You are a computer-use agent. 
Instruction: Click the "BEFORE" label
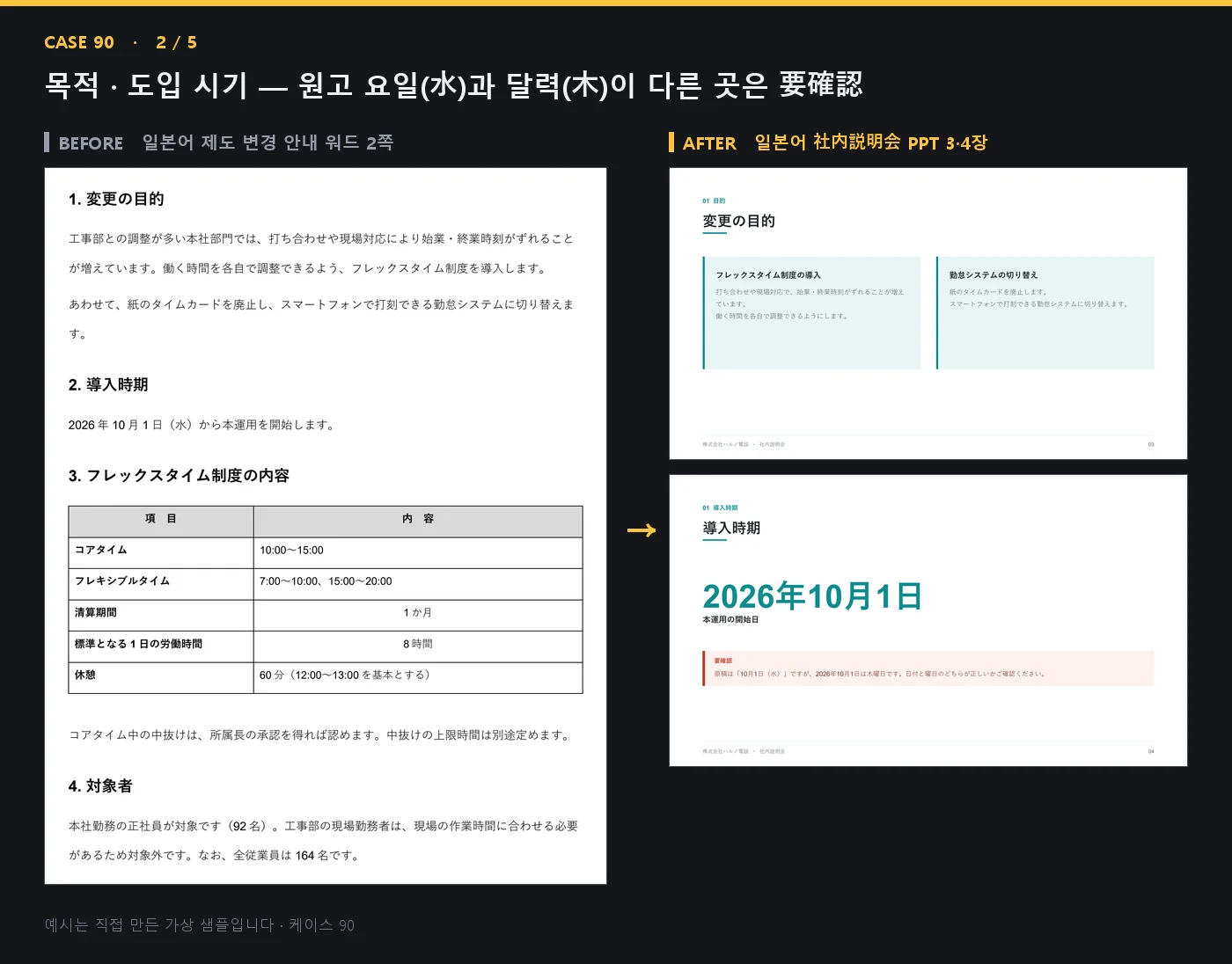coord(91,142)
